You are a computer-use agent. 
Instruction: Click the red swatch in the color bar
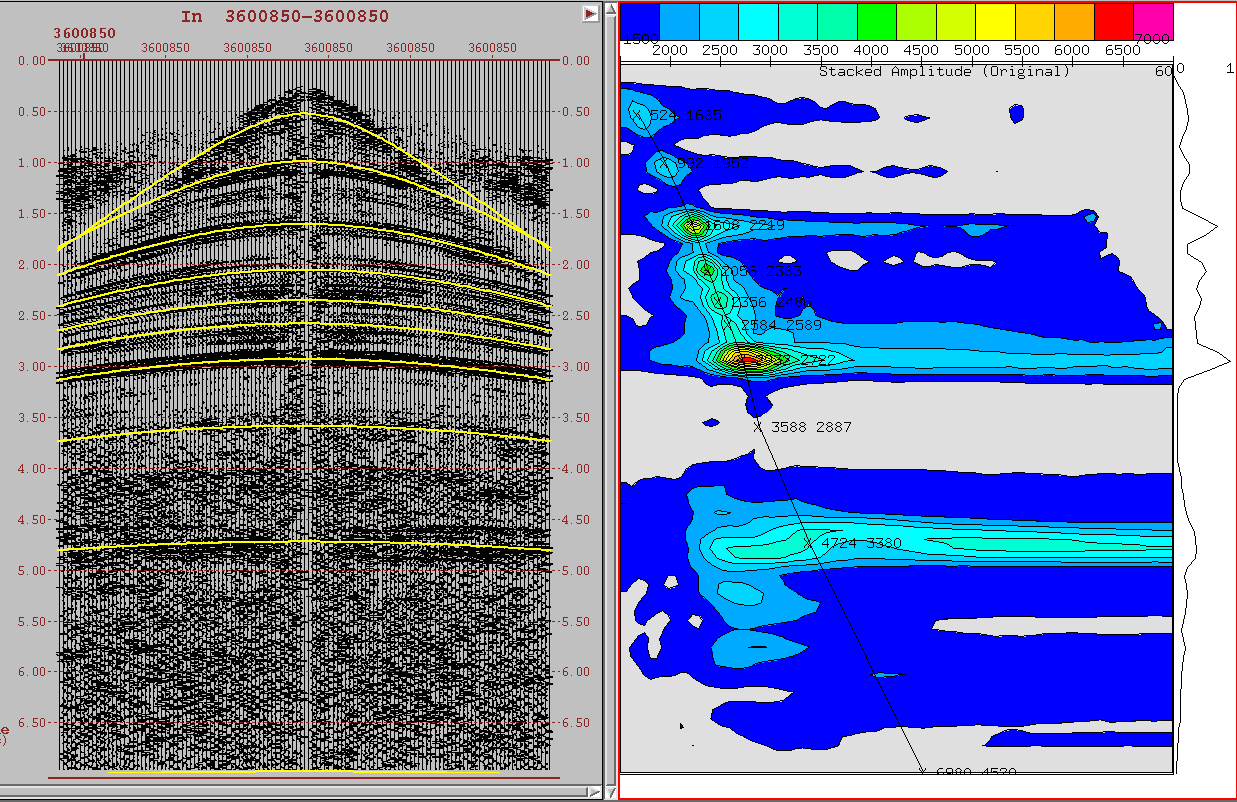pyautogui.click(x=1113, y=21)
